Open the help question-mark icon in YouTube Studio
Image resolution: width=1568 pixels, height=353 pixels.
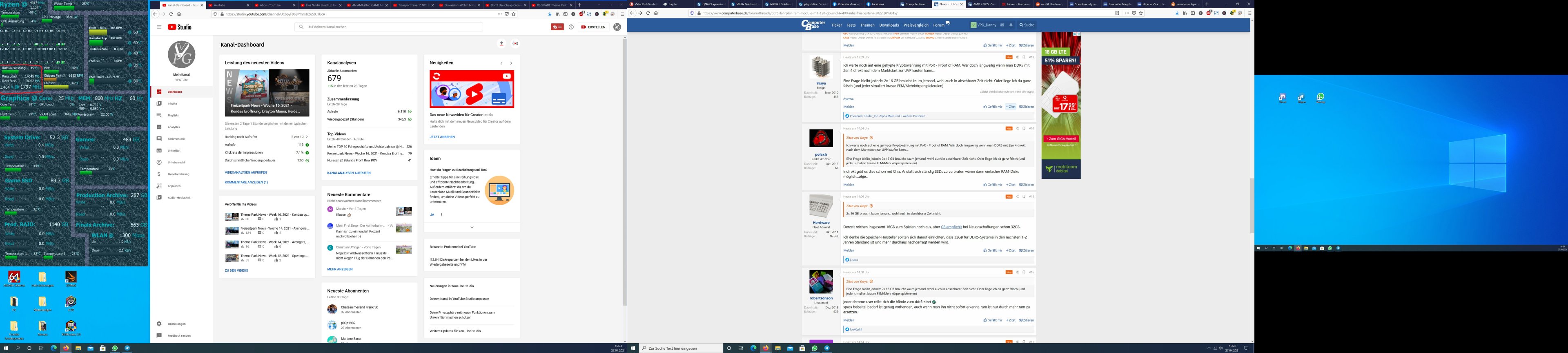(571, 27)
